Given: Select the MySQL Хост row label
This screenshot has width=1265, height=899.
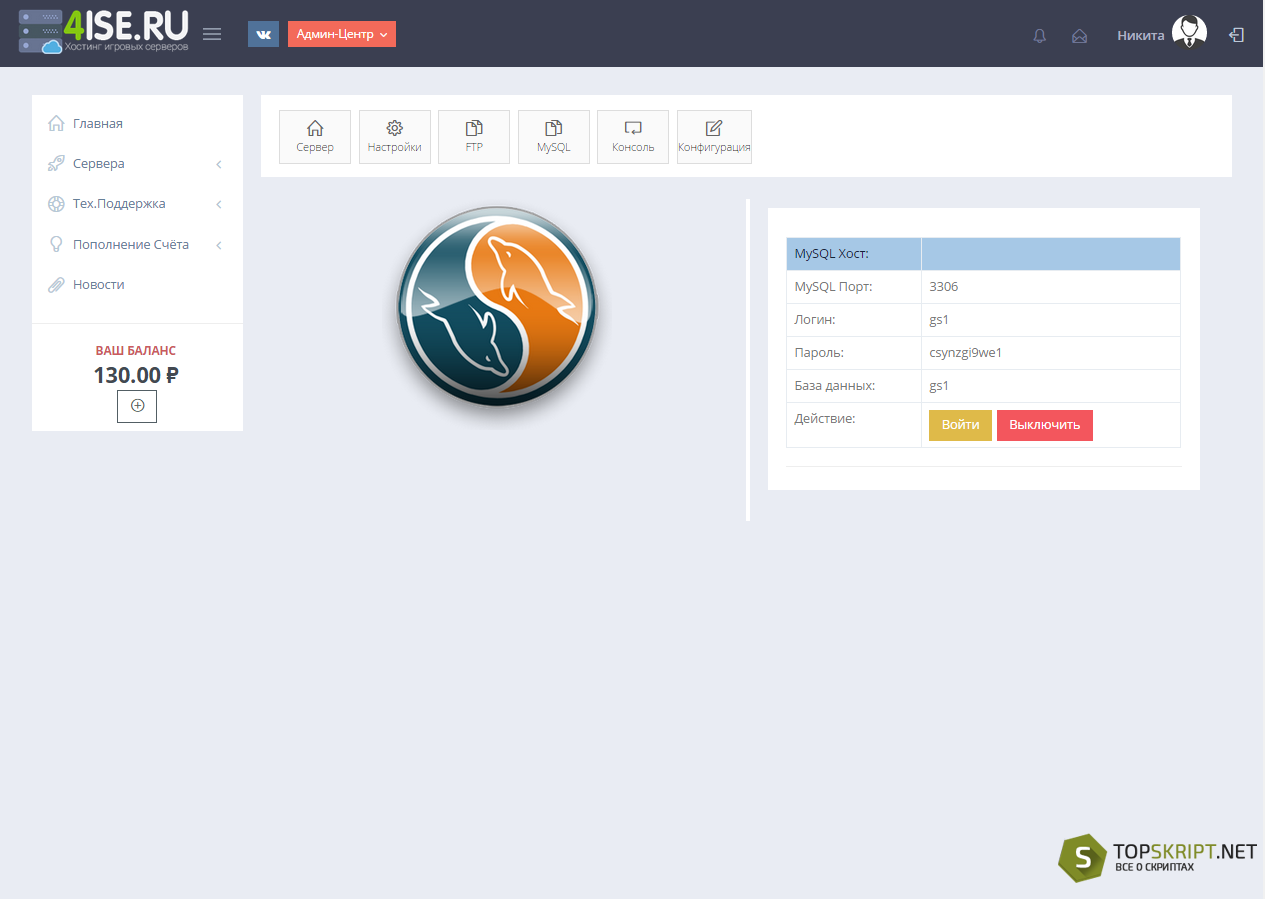Looking at the screenshot, I should tap(831, 254).
